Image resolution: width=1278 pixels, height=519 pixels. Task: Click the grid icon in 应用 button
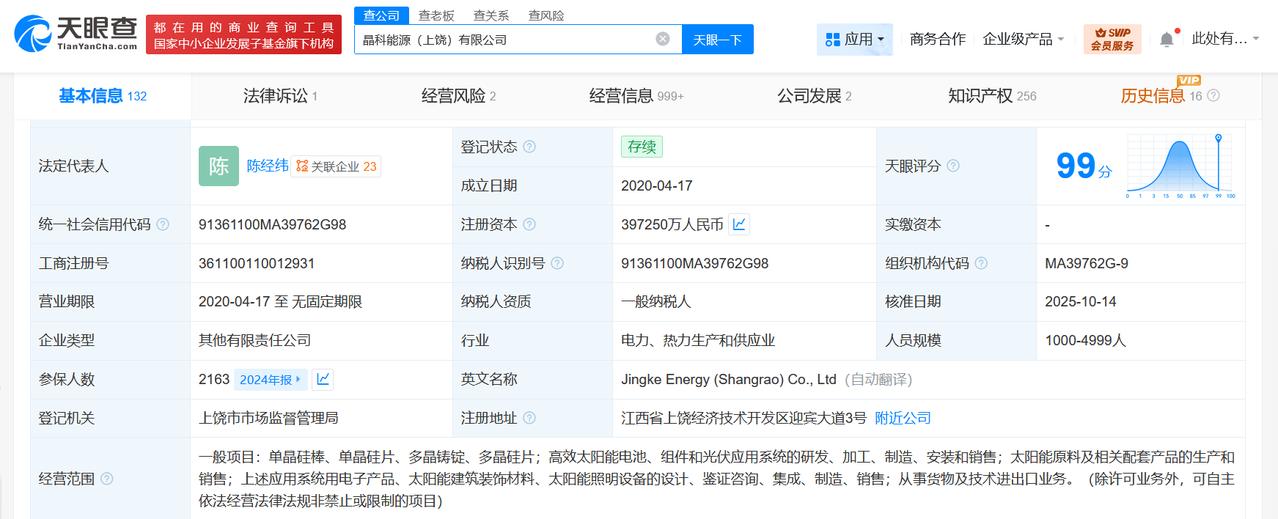(833, 40)
